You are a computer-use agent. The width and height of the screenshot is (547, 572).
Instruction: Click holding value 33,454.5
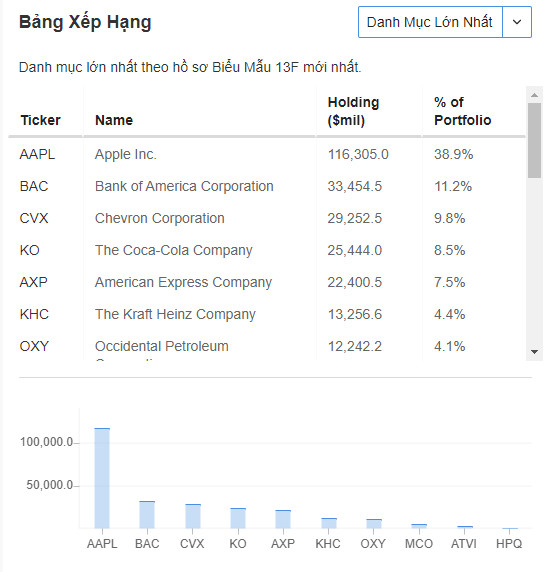pos(355,186)
